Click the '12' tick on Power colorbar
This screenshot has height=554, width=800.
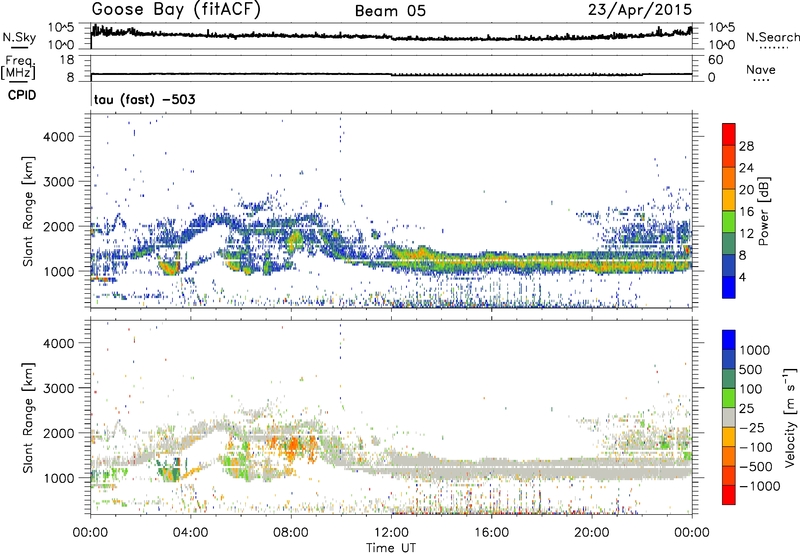pos(746,234)
